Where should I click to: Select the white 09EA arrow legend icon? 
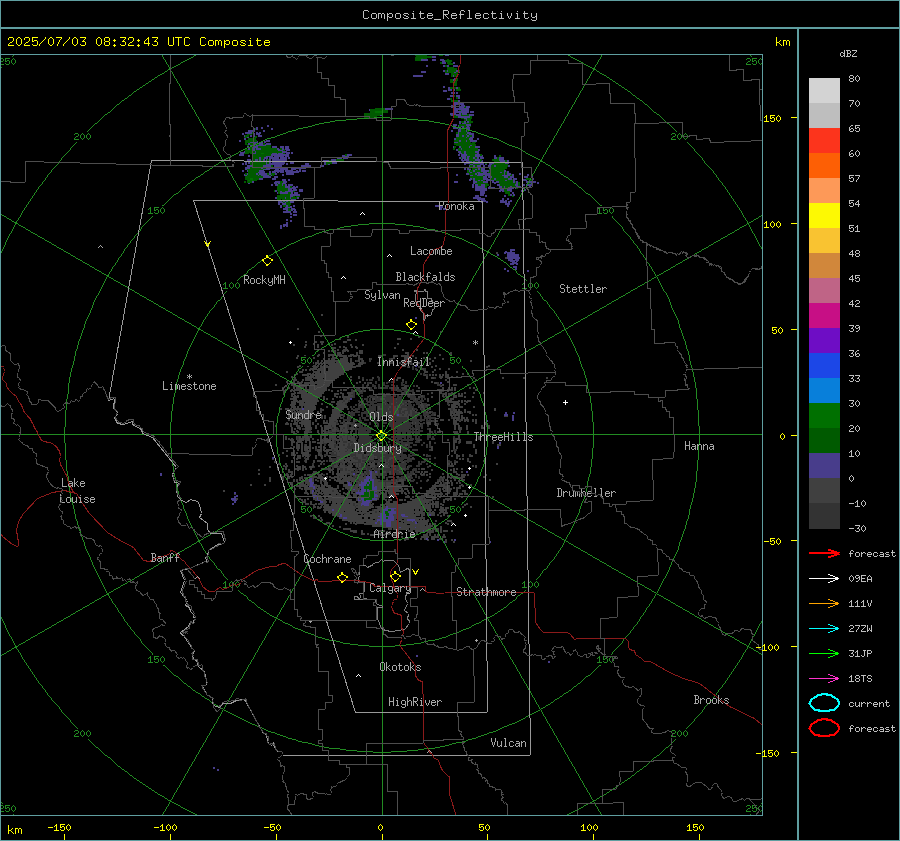(x=824, y=578)
